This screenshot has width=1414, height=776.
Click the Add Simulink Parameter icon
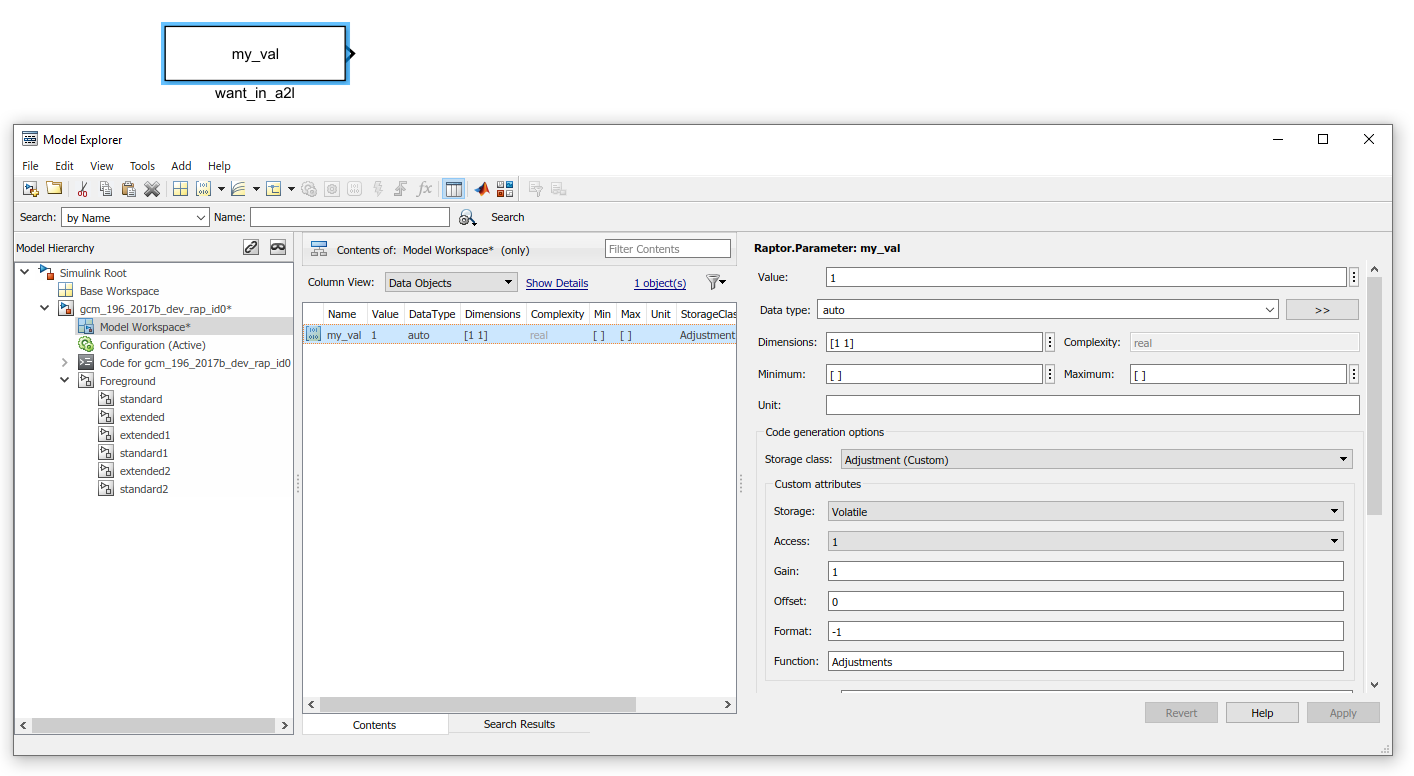click(x=203, y=188)
